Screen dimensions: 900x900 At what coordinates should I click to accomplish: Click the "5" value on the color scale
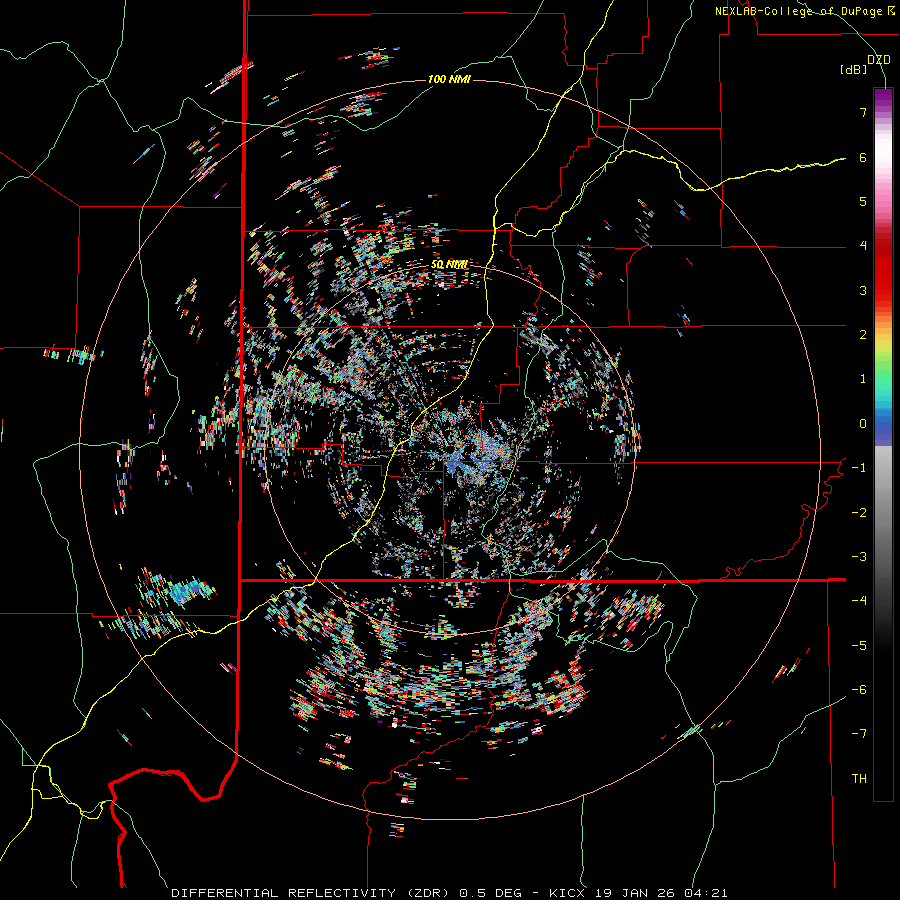pos(863,201)
